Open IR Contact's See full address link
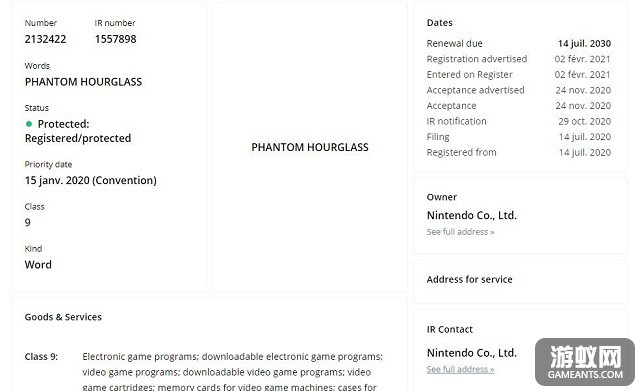The image size is (640, 391). tap(460, 369)
